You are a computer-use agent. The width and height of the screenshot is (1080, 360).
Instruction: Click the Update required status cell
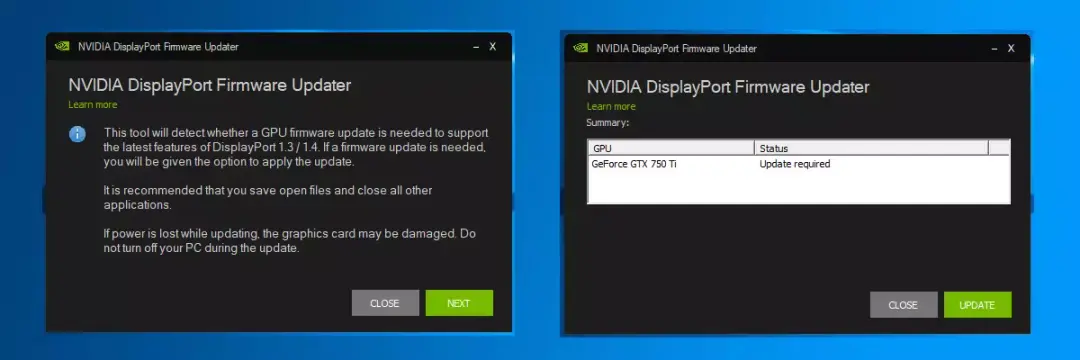pyautogui.click(x=795, y=164)
